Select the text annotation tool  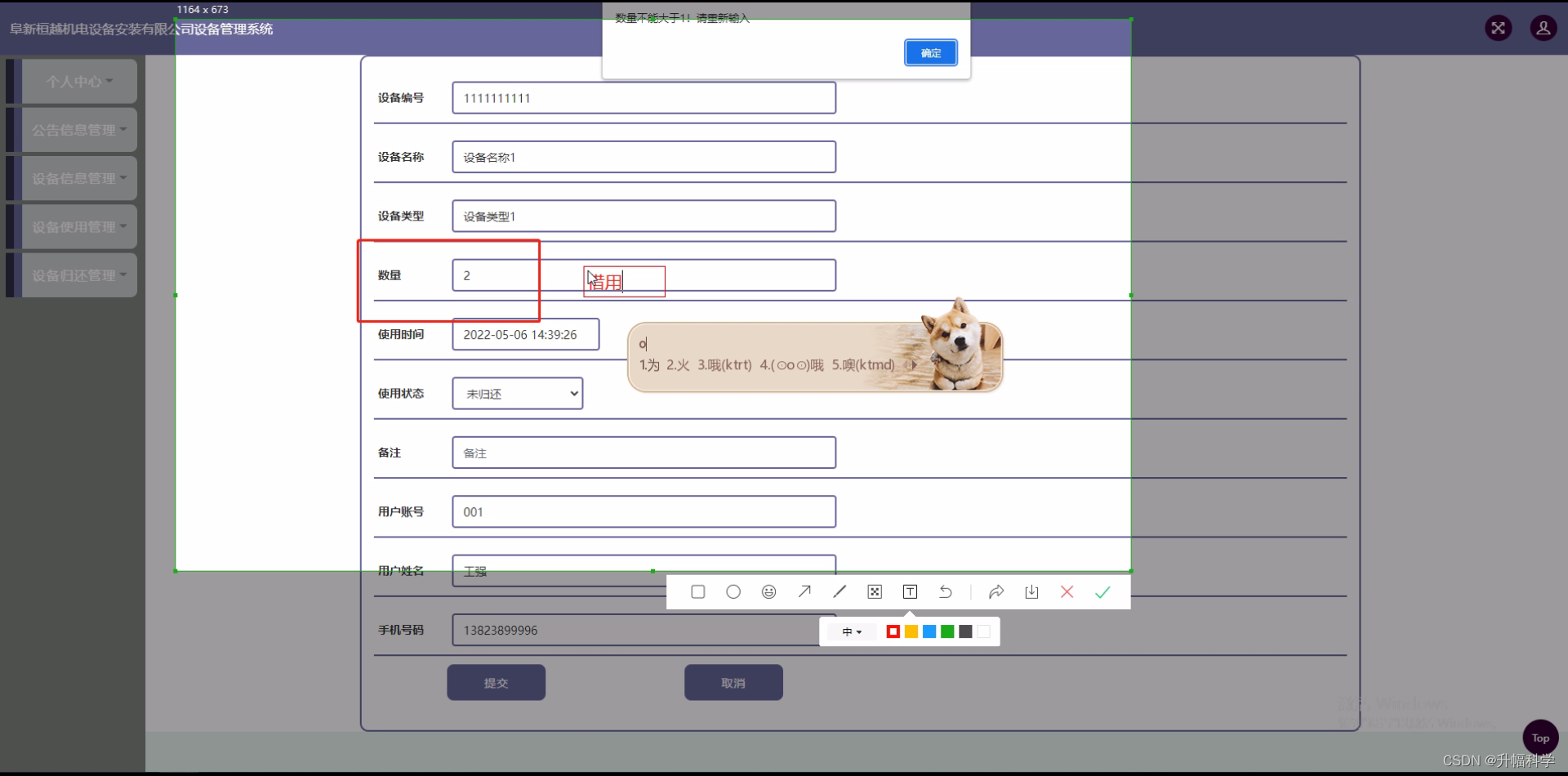pos(910,591)
